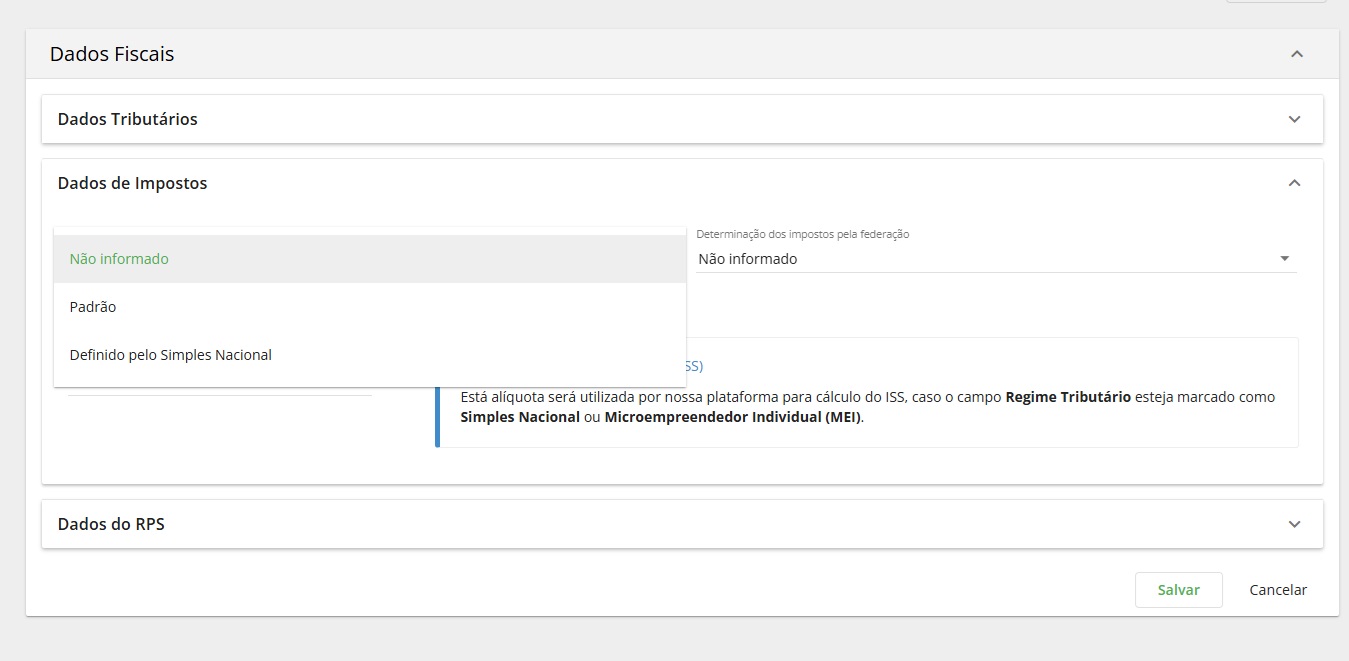Click the 'Dados Tributários' section title
The image size is (1349, 661).
[128, 119]
